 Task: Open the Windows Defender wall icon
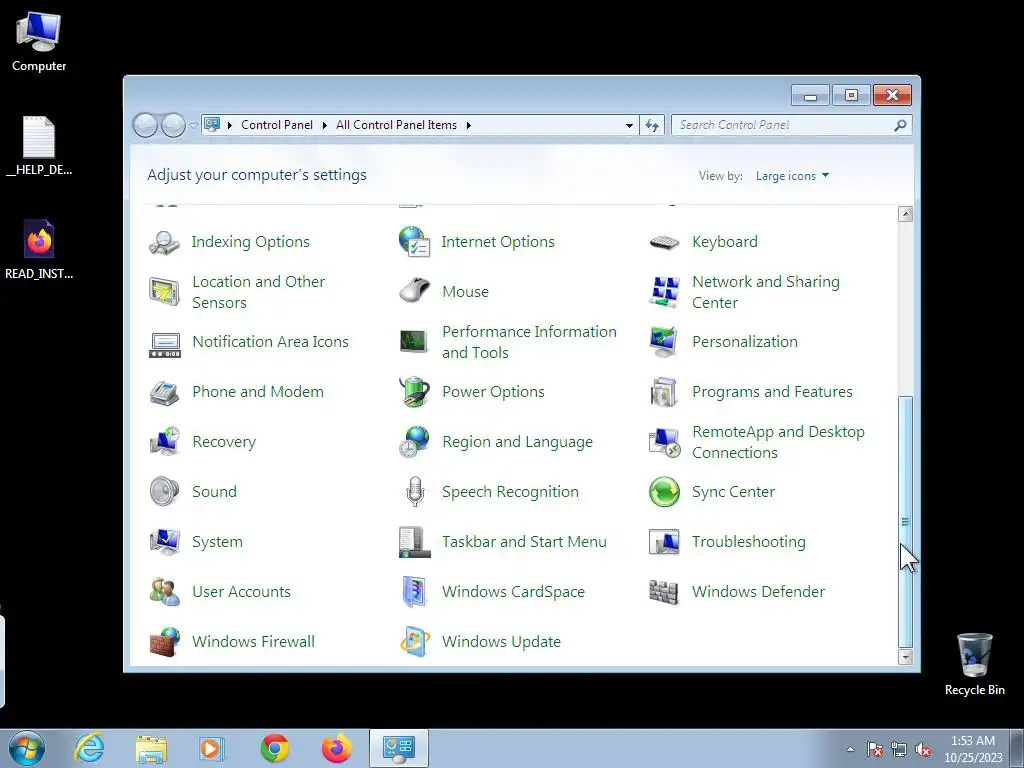coord(664,592)
